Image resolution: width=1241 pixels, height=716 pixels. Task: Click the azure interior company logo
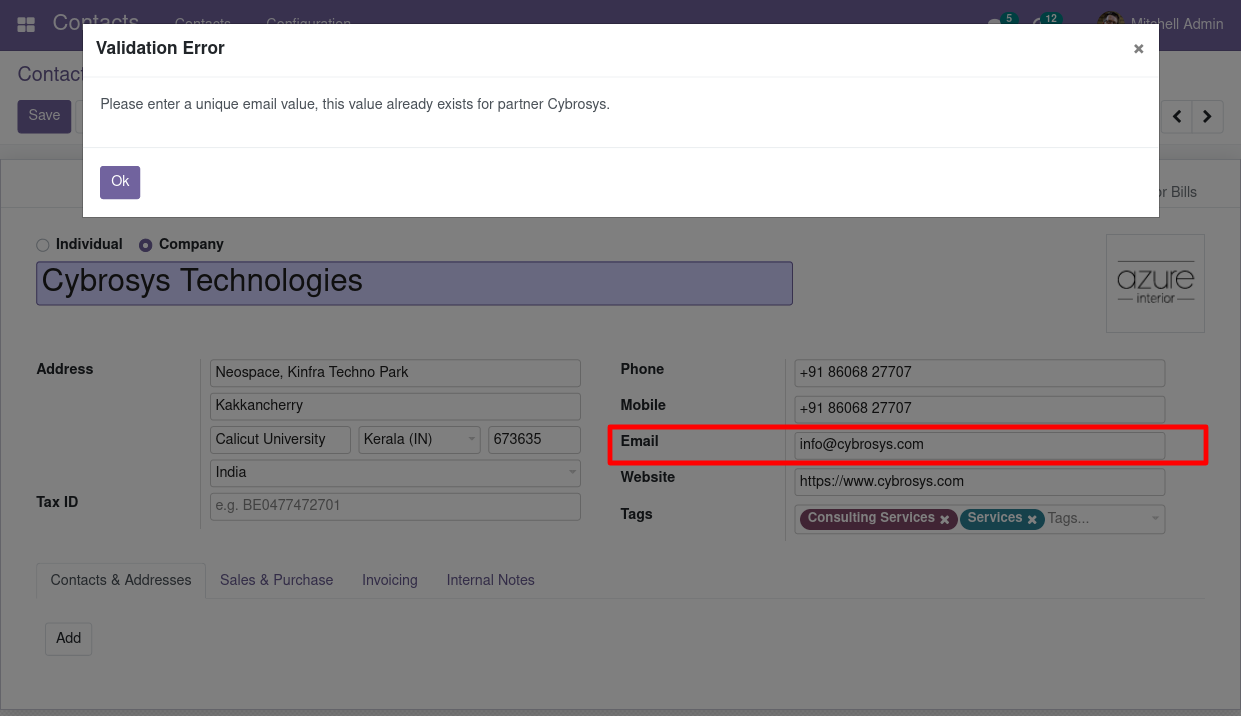coord(1155,284)
